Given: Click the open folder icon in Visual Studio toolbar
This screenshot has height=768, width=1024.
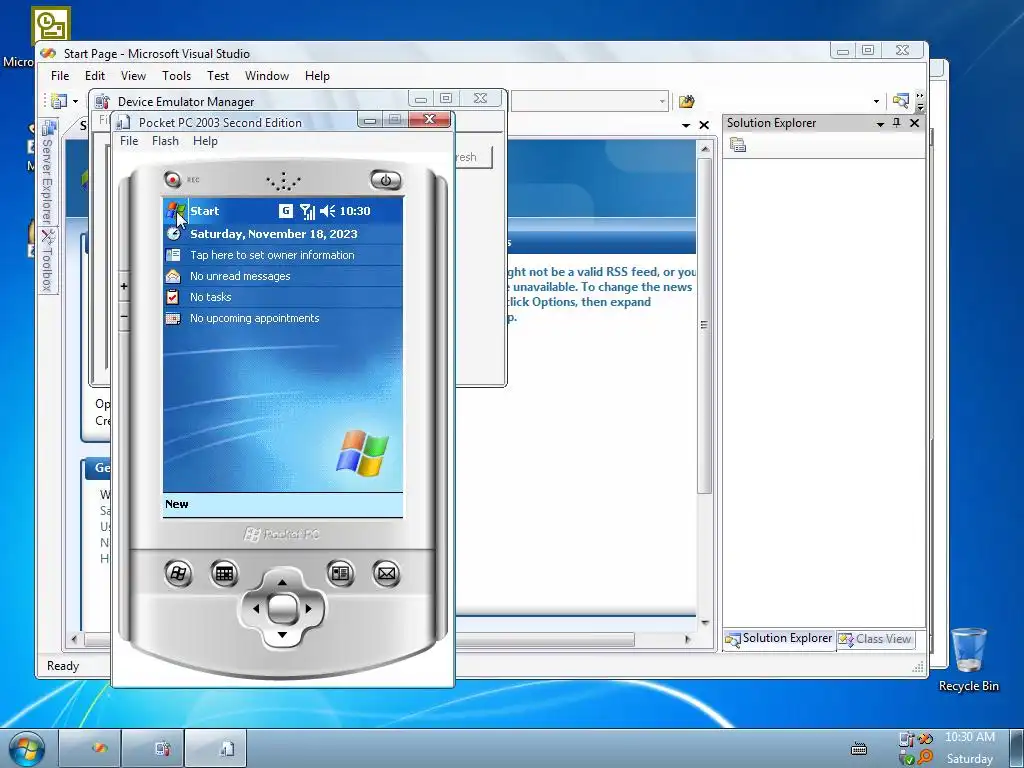Looking at the screenshot, I should [686, 101].
